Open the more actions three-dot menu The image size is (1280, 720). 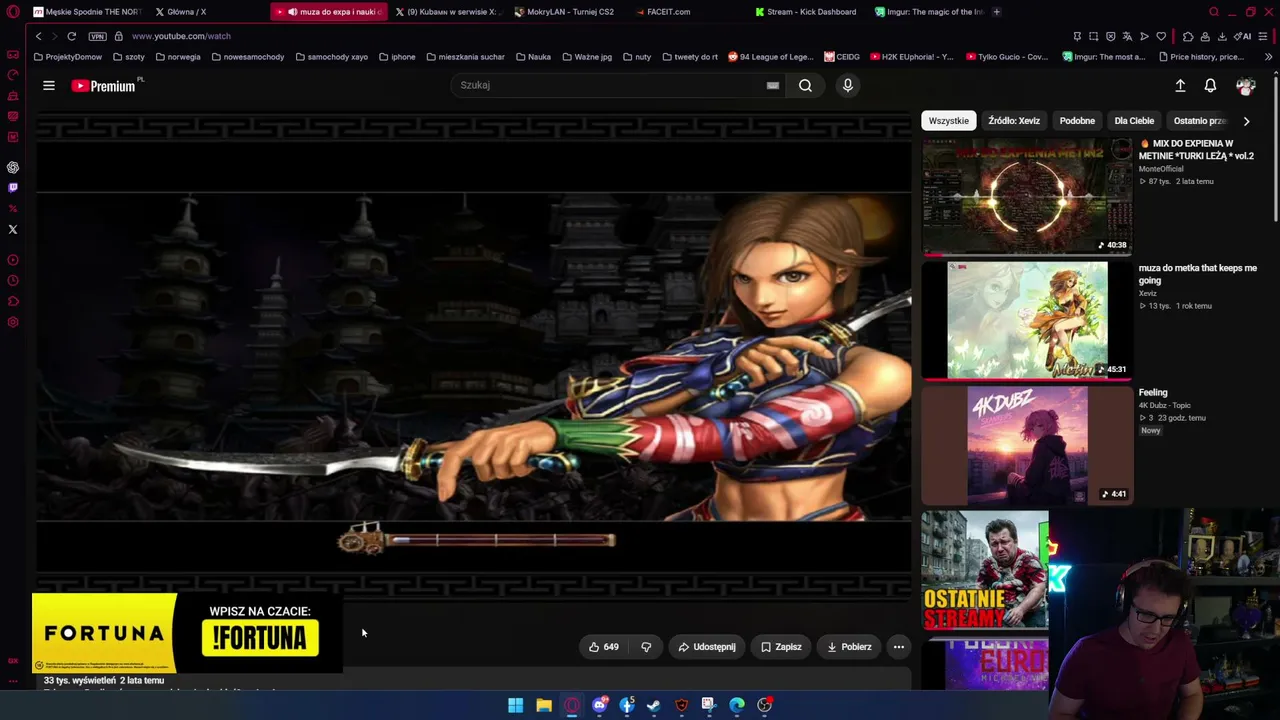pos(899,647)
